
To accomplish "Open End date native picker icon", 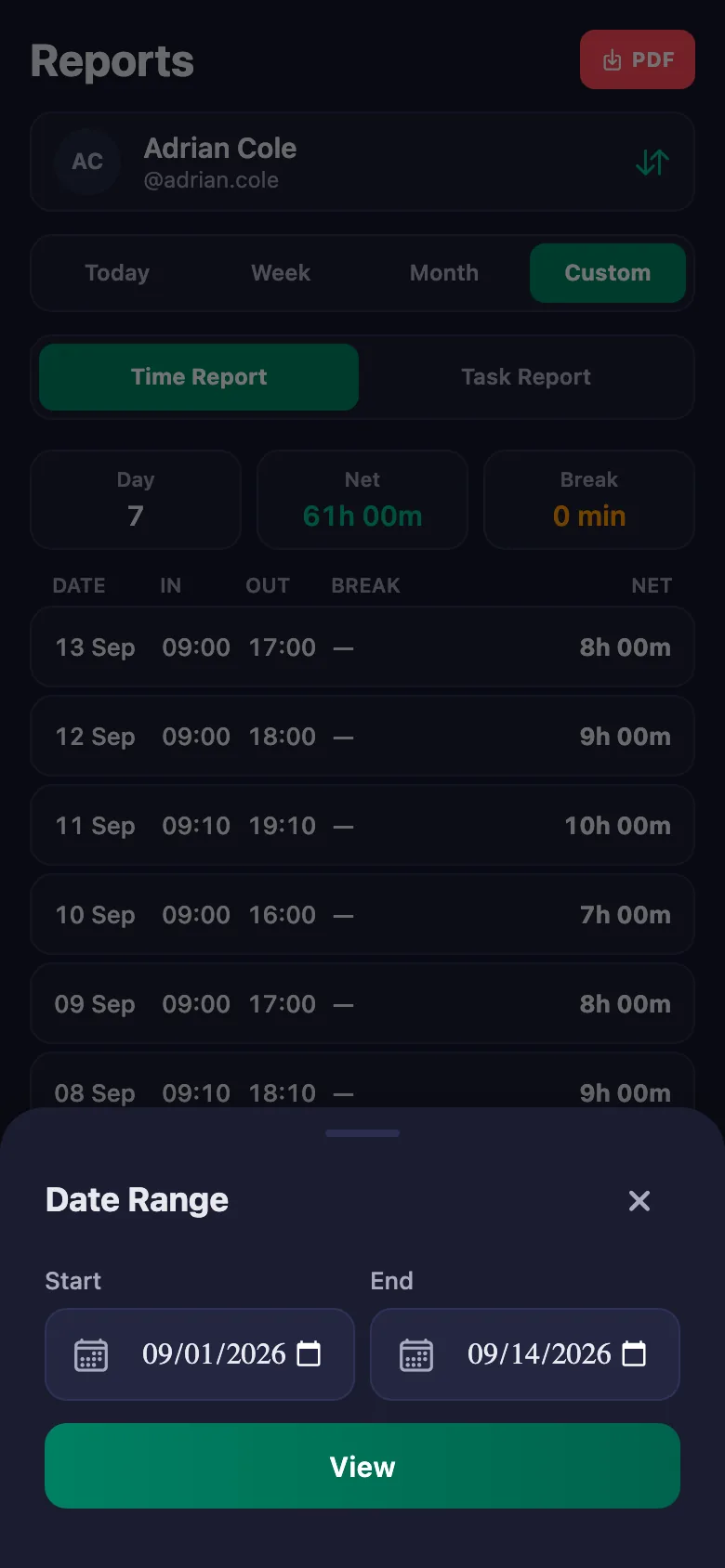I will pyautogui.click(x=634, y=1354).
